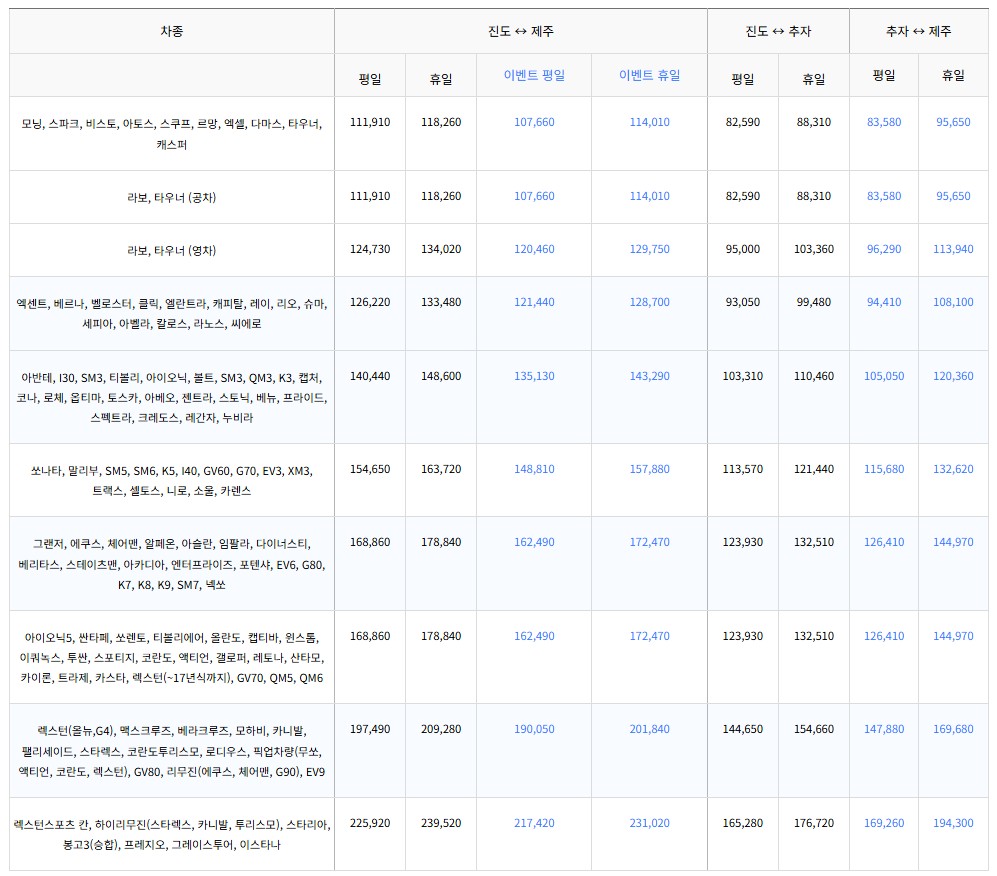997x876 pixels.
Task: Select the 진도 ↔ 제주 route header
Action: point(522,30)
